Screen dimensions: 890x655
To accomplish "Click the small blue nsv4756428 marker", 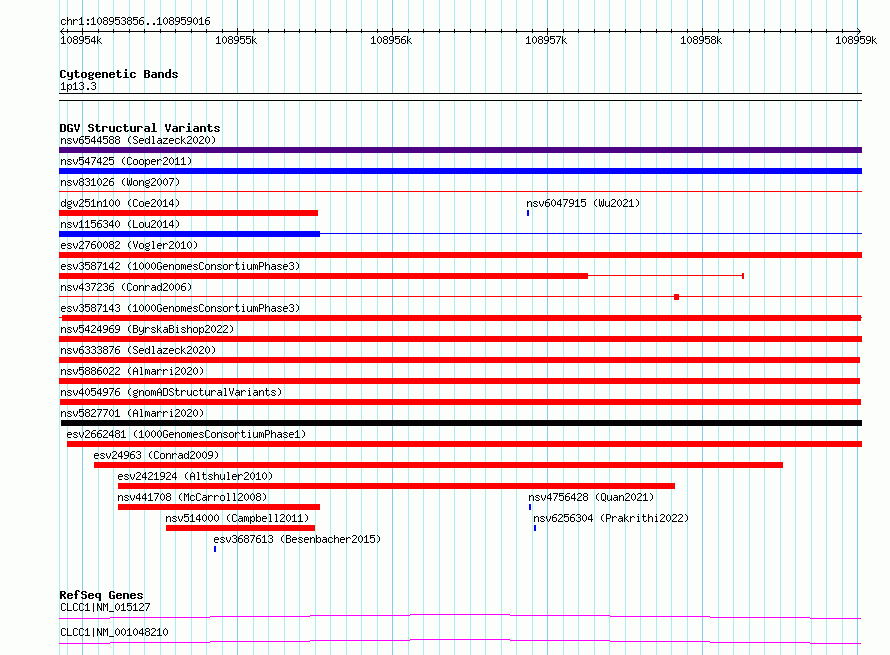I will [x=530, y=507].
